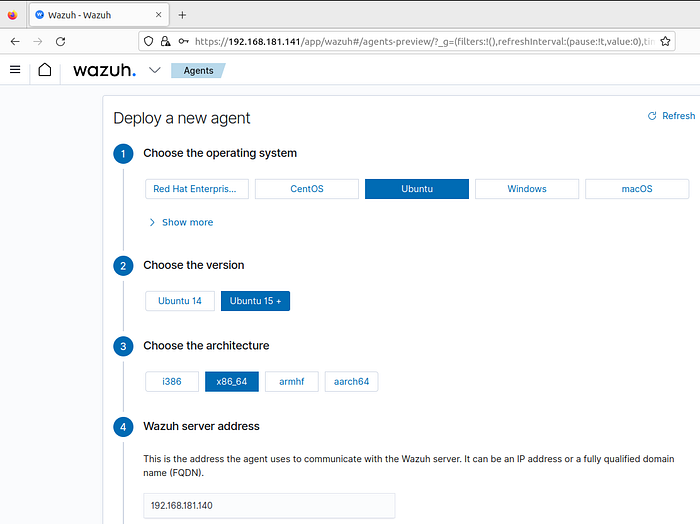This screenshot has height=524, width=700.
Task: Close the Wazuh browser tab
Action: tap(158, 15)
